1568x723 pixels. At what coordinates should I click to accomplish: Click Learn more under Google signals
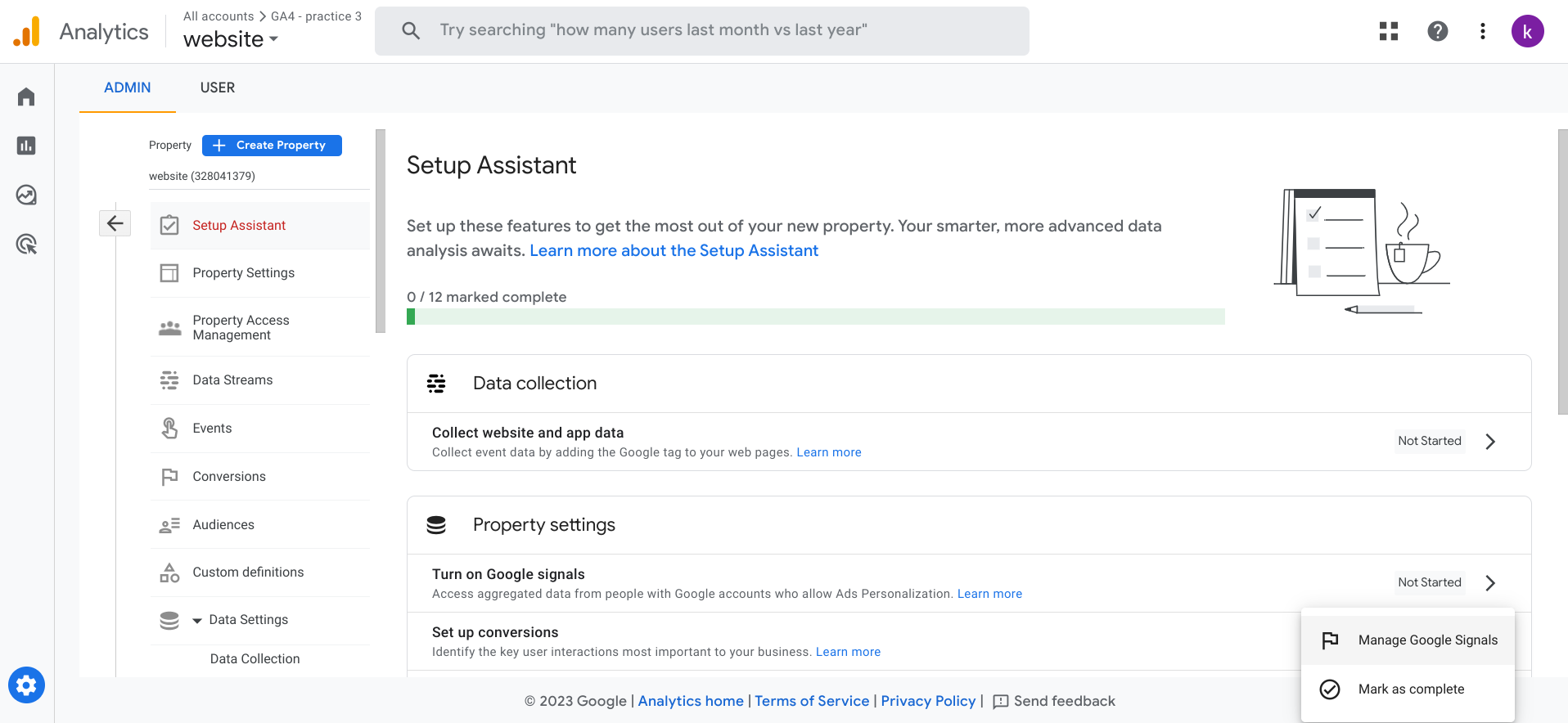coord(989,594)
